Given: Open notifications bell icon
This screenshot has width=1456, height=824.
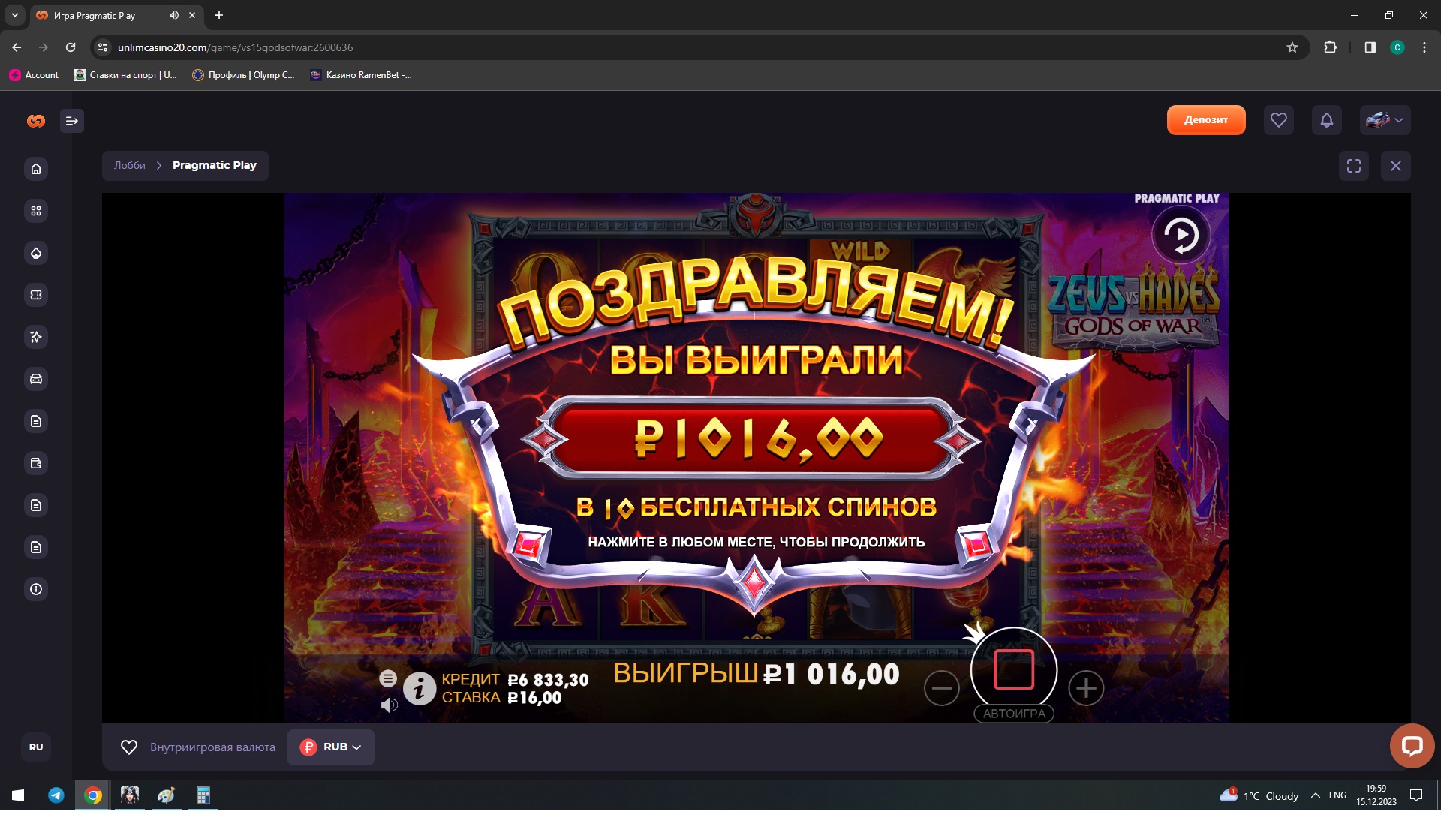Looking at the screenshot, I should point(1327,120).
